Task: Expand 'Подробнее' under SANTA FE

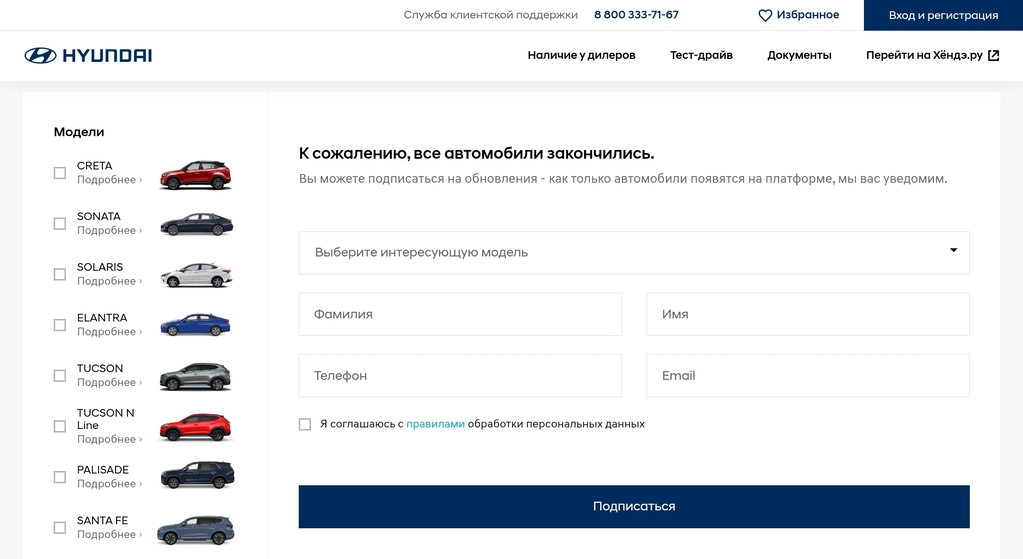Action: [109, 534]
